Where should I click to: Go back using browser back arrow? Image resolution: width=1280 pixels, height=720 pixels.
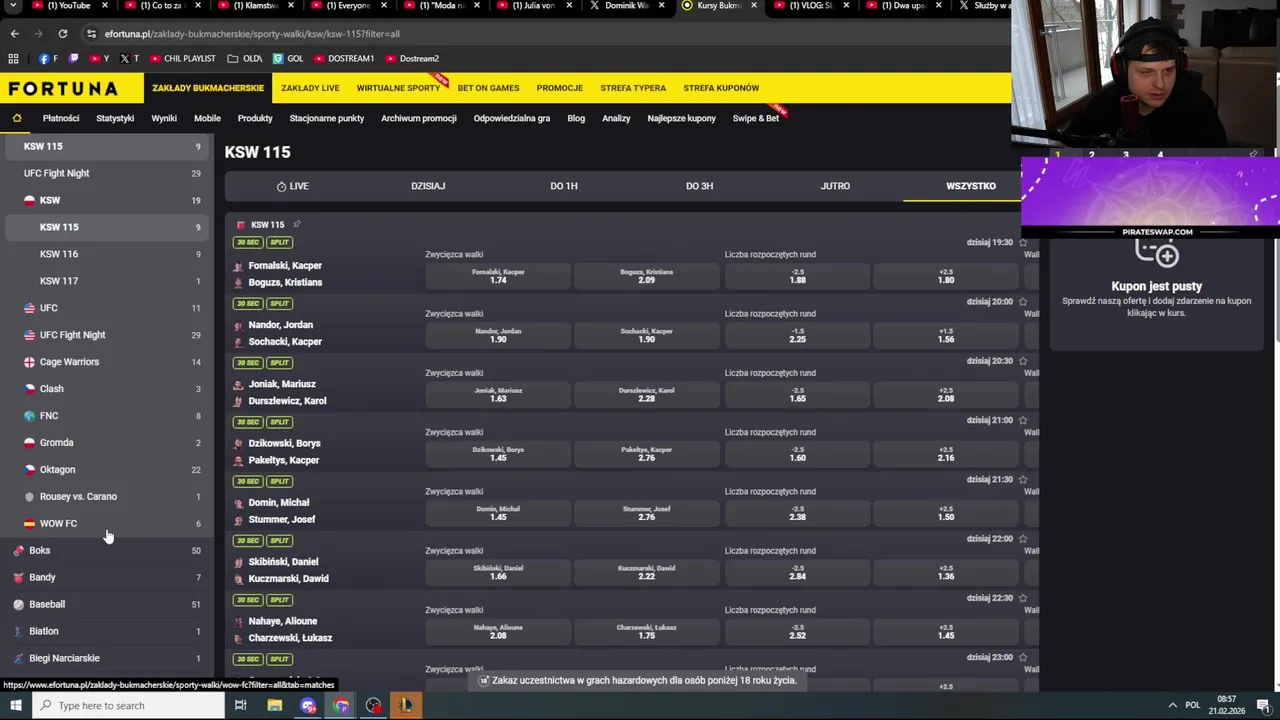[x=14, y=33]
